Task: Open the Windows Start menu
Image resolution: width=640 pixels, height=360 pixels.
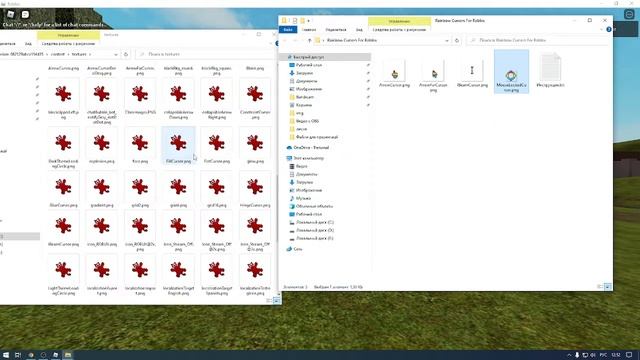Action: click(6, 355)
